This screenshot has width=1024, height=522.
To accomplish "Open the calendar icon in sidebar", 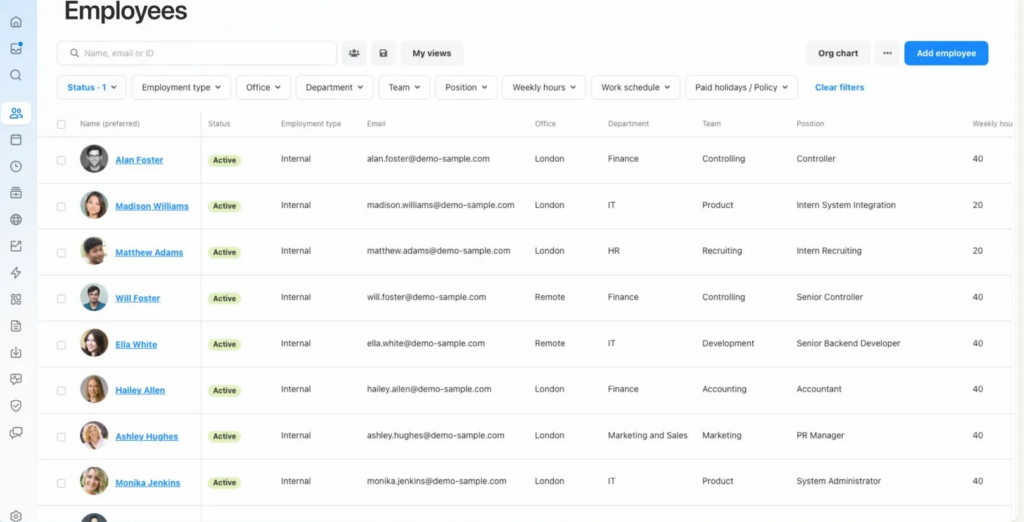I will coord(16,140).
